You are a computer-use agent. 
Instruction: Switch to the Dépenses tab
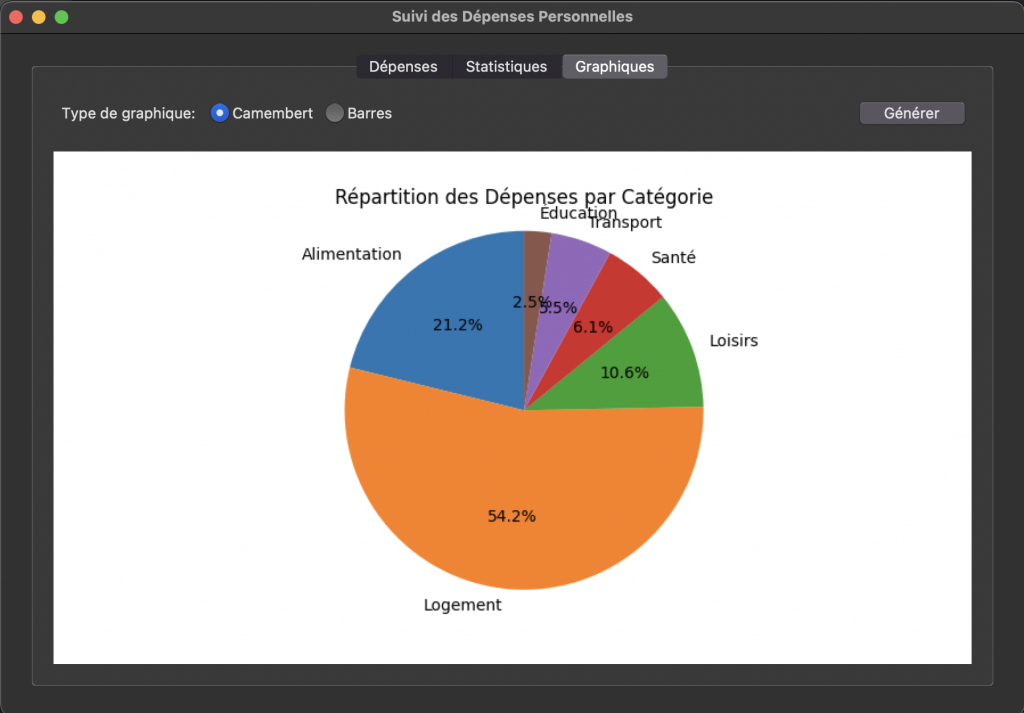click(403, 67)
